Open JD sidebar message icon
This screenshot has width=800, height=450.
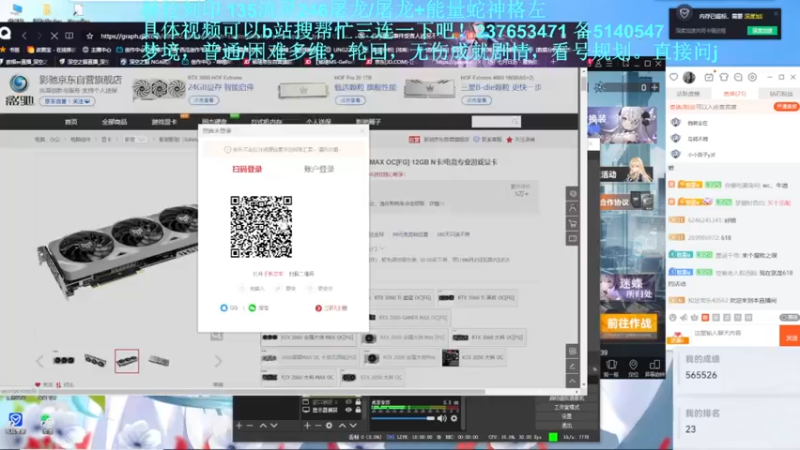coord(572,238)
